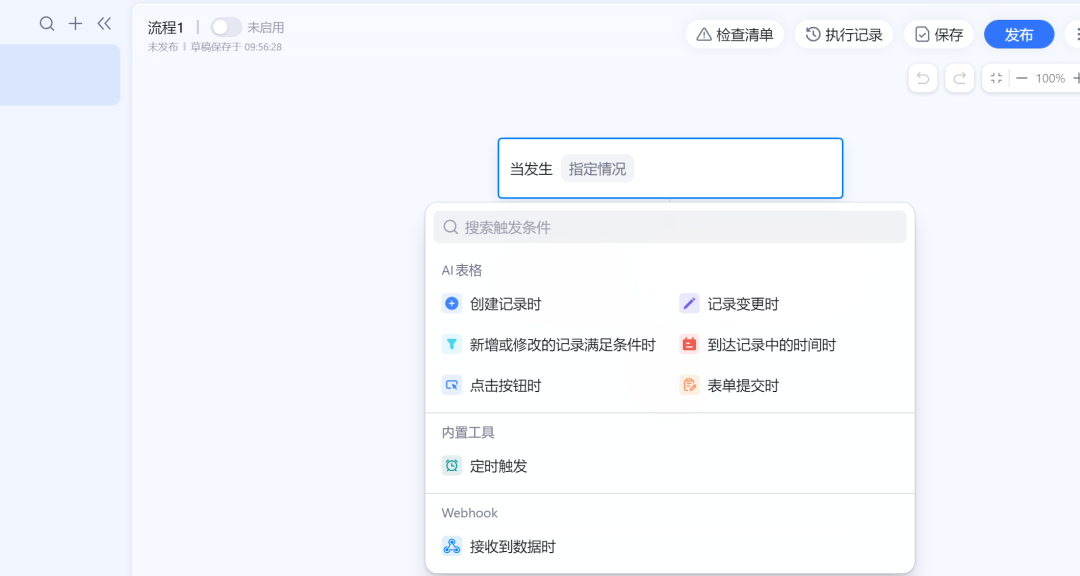Select the 到达记录中的时间时 calendar icon
The height and width of the screenshot is (576, 1080).
(x=688, y=344)
